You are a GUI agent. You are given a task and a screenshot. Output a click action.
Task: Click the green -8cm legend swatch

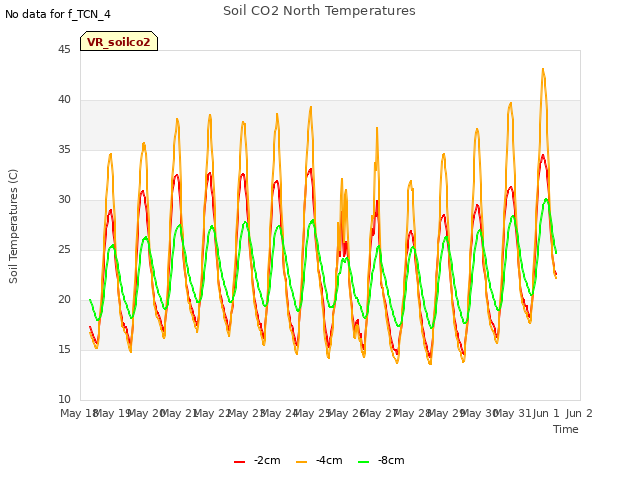(364, 462)
